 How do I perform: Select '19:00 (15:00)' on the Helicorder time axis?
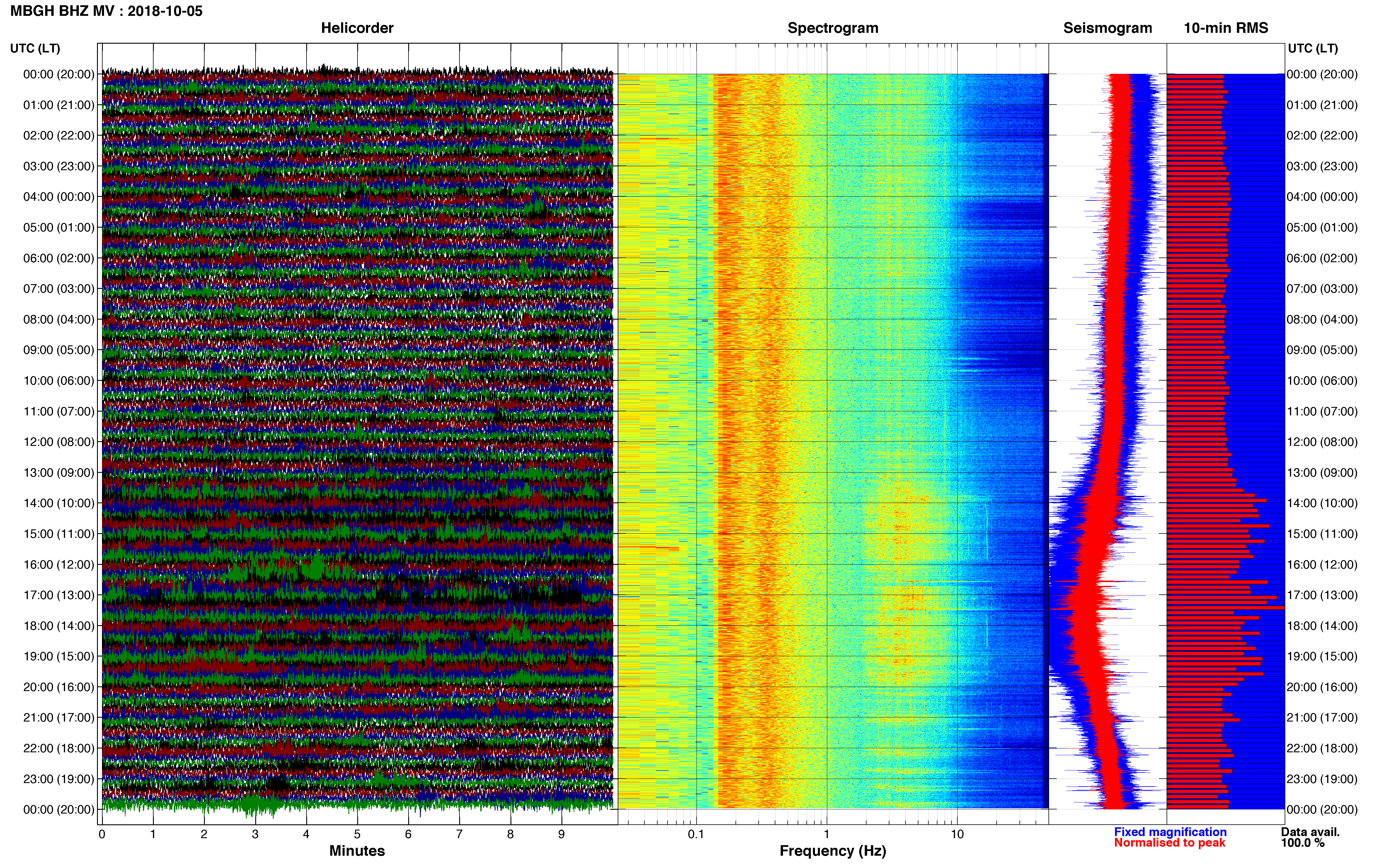coord(59,657)
